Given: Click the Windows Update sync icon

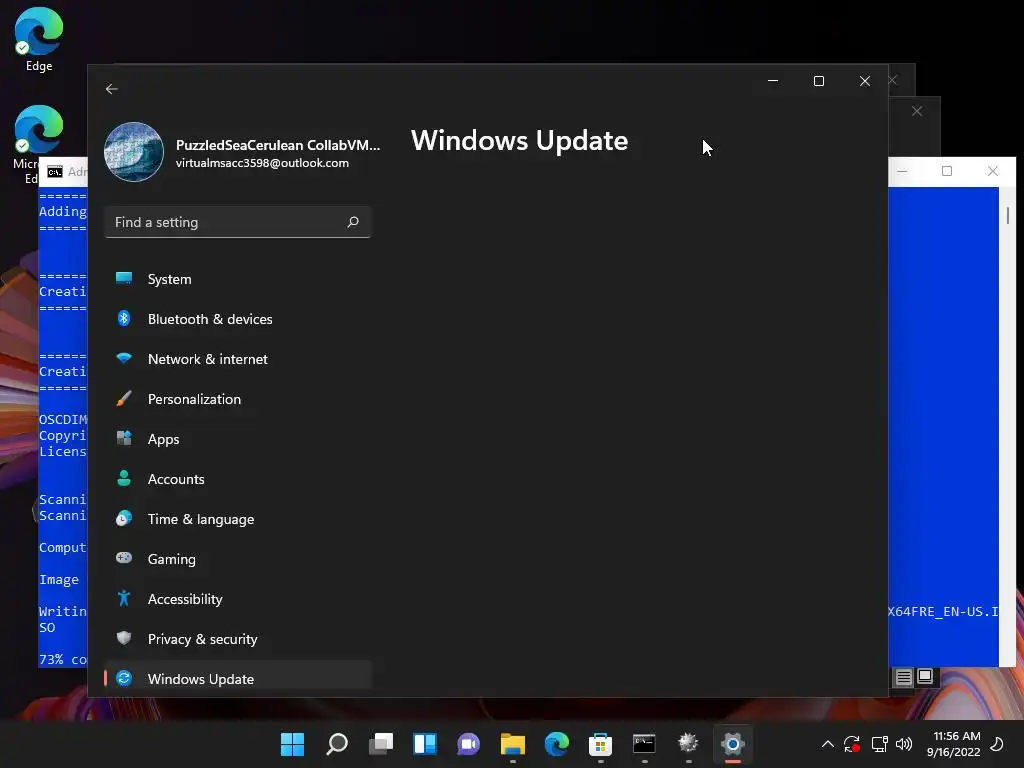Looking at the screenshot, I should pyautogui.click(x=124, y=678).
